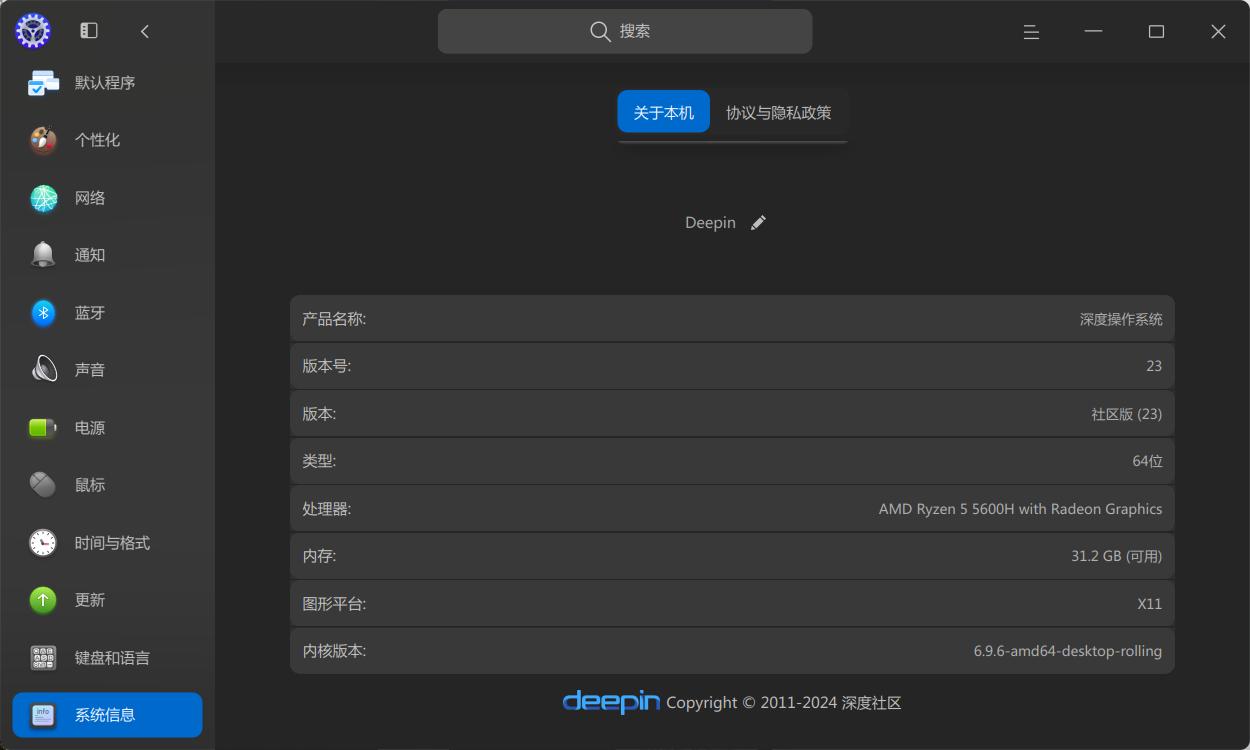Click the 社区版 (23) edition value
Viewport: 1250px width, 750px height.
pyautogui.click(x=1126, y=414)
